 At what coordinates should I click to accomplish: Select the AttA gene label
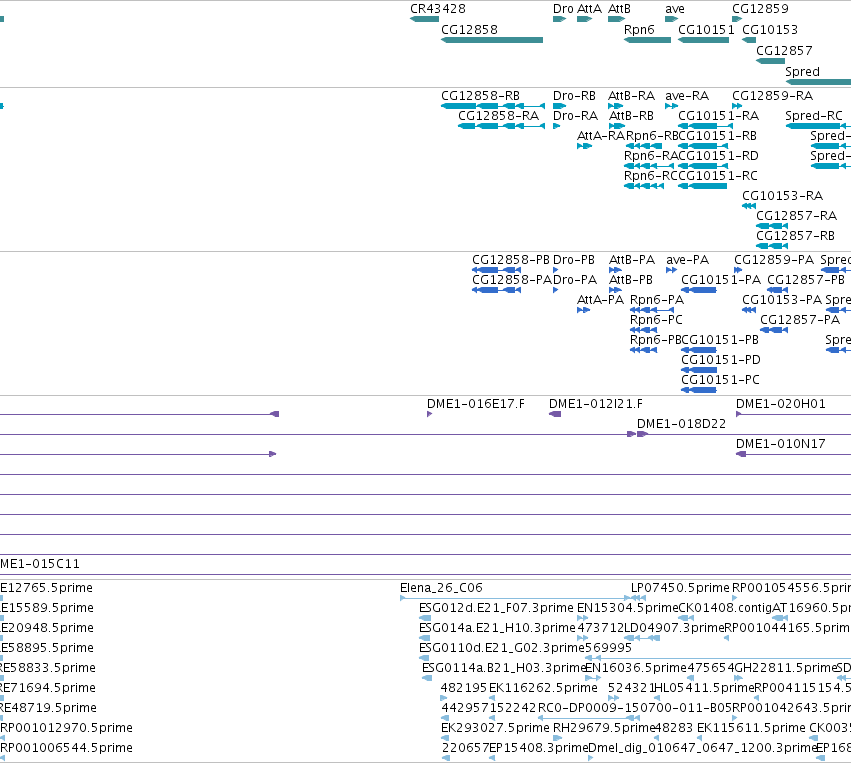point(589,9)
